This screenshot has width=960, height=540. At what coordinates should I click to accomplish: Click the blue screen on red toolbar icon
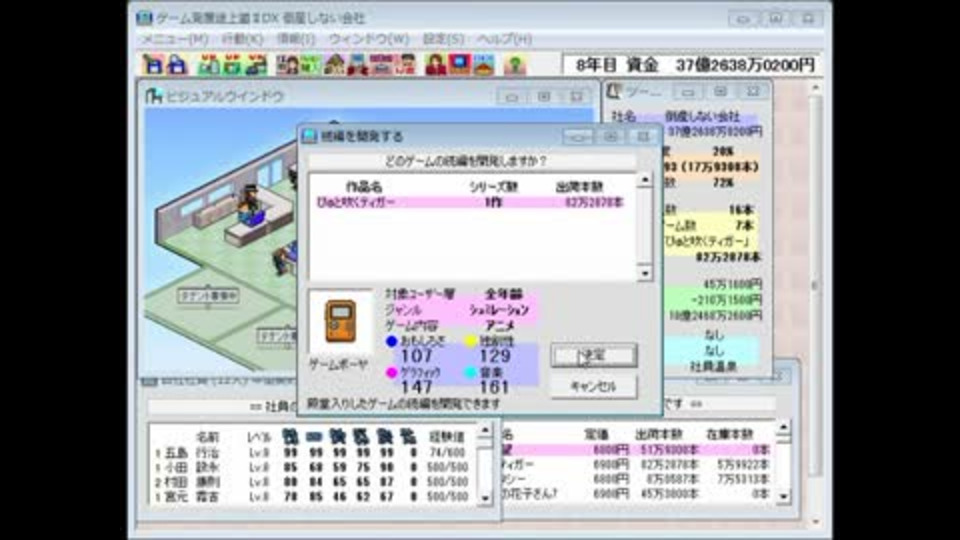point(459,64)
